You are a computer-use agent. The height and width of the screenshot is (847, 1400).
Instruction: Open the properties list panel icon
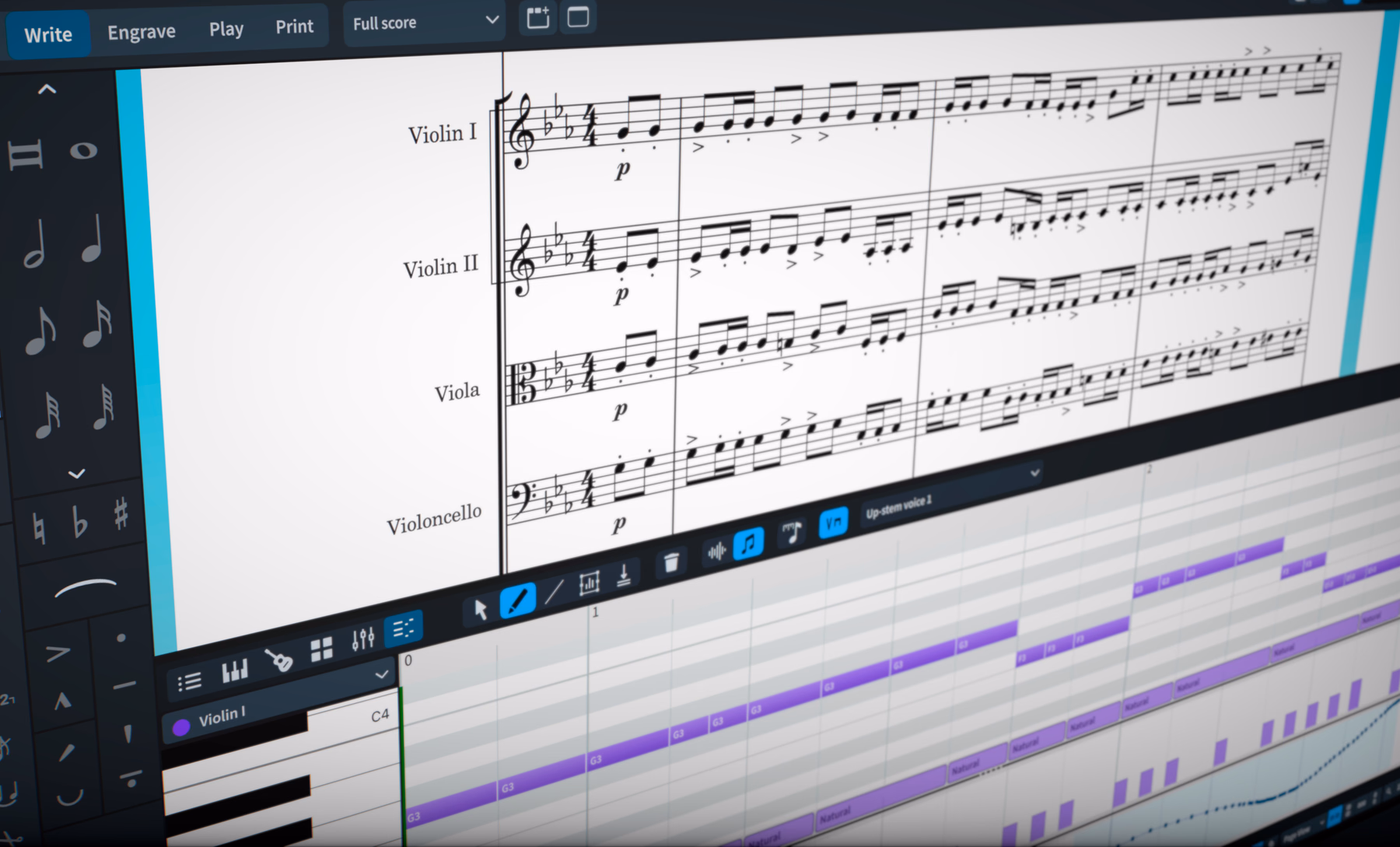[x=189, y=682]
